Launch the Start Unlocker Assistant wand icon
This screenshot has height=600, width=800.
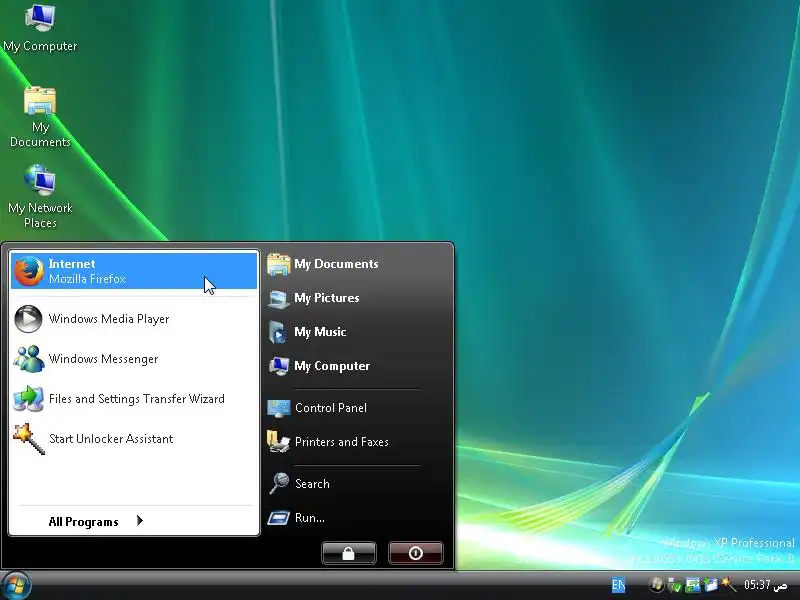29,438
